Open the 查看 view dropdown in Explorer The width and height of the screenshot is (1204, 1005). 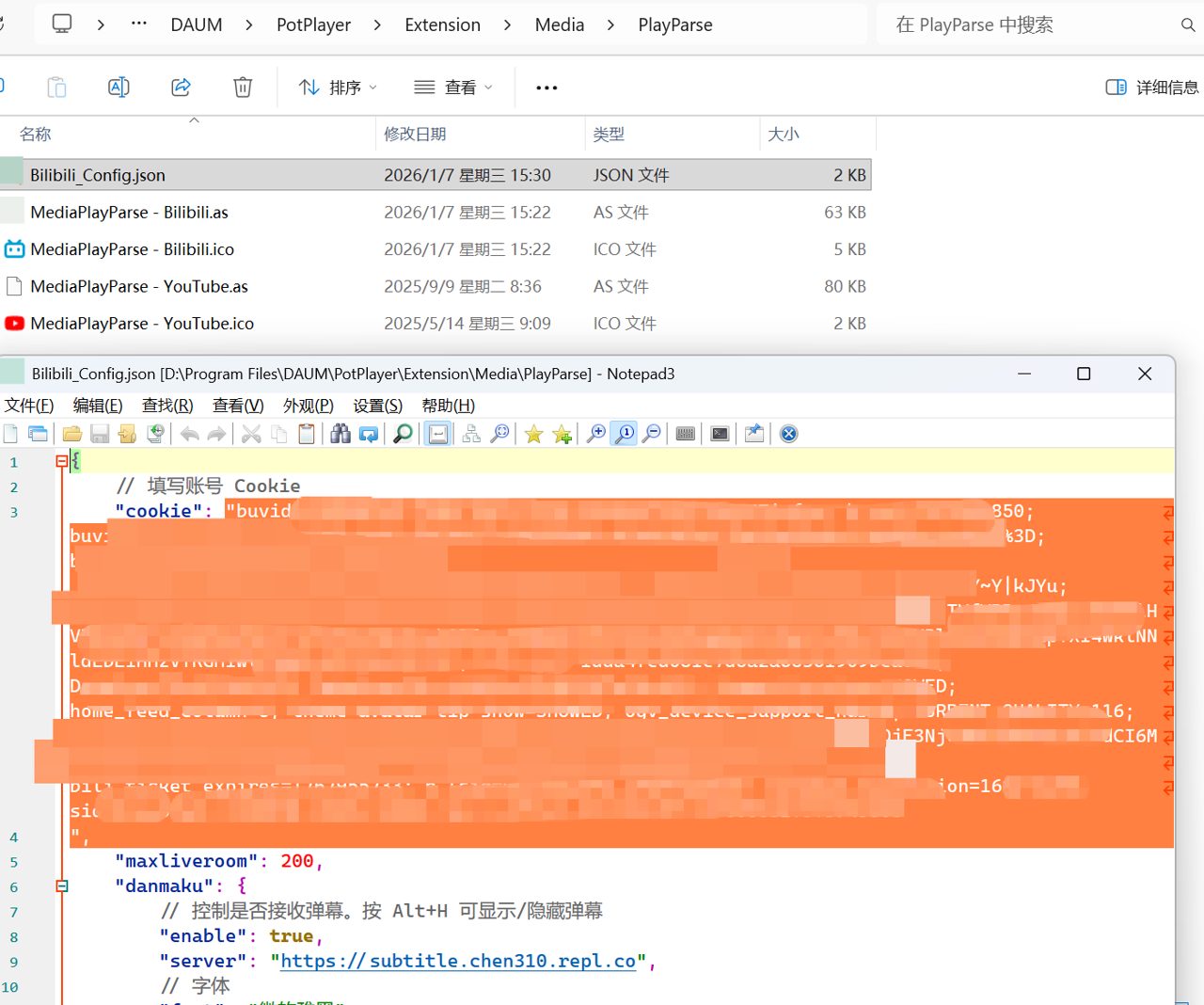(453, 88)
